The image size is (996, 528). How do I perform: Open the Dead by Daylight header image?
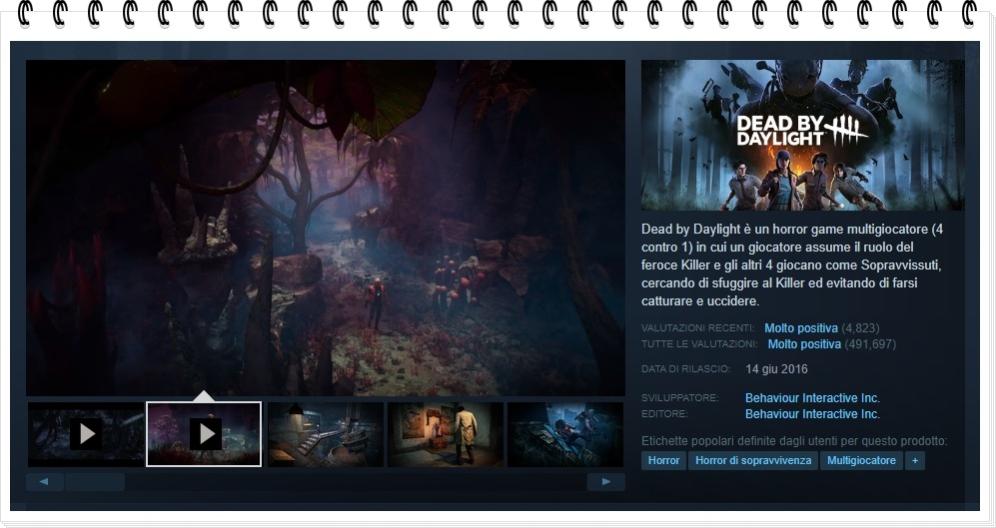802,135
